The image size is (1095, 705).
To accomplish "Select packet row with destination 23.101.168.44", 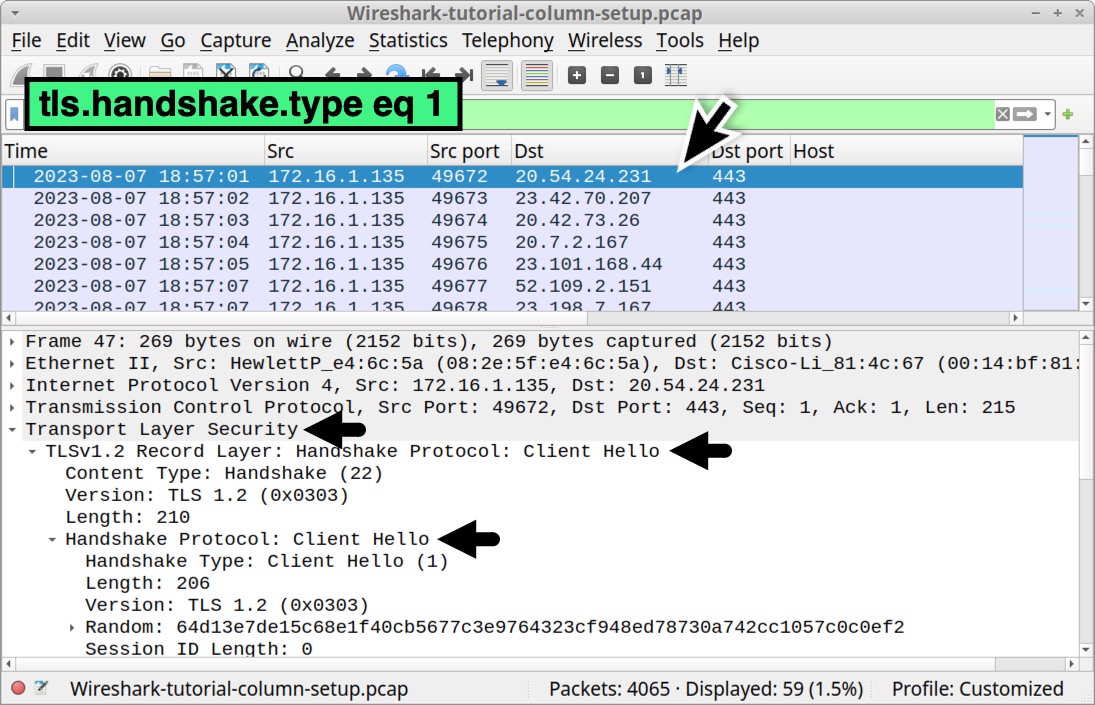I will coord(512,265).
